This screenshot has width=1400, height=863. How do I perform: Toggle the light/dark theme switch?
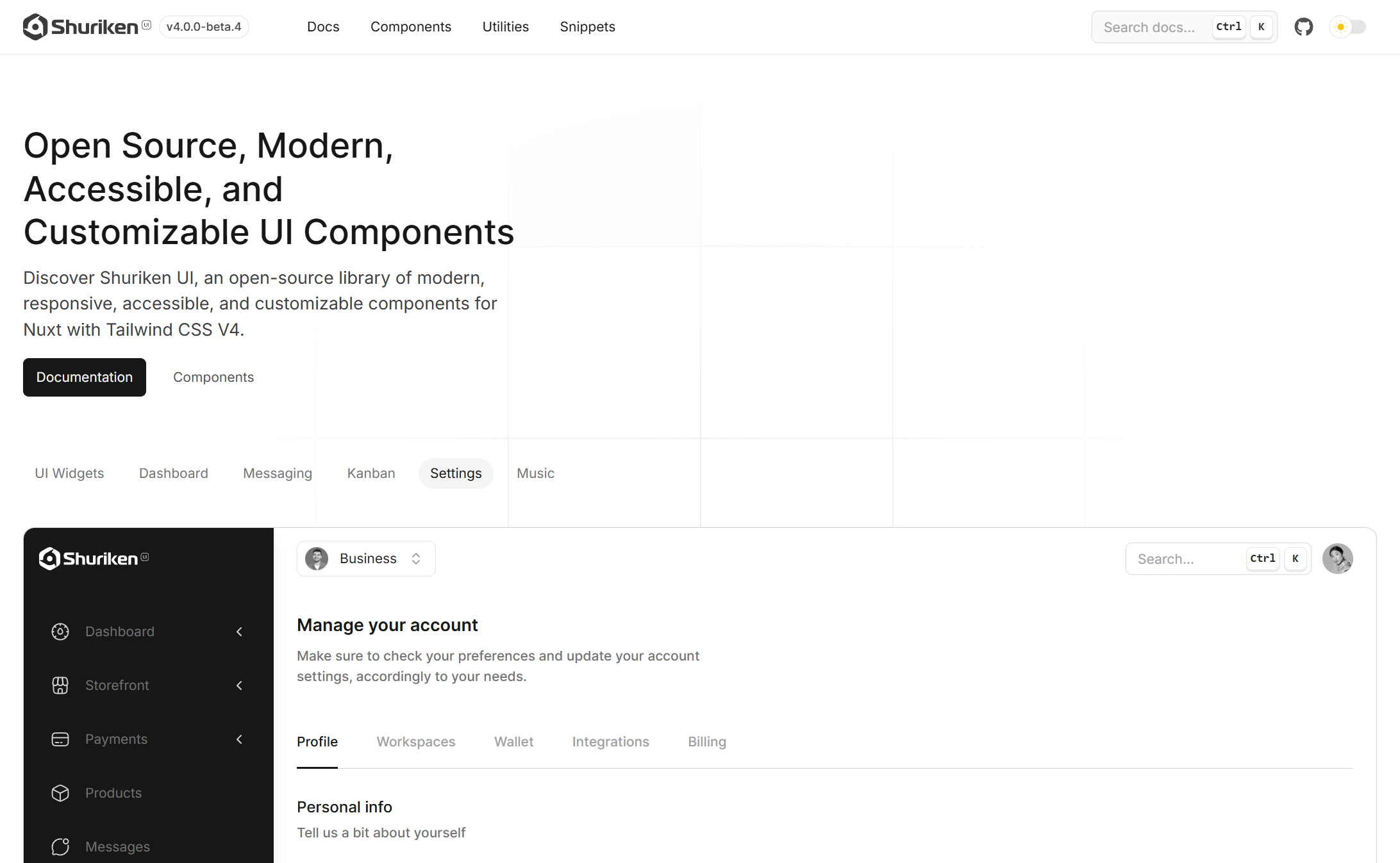click(1349, 27)
